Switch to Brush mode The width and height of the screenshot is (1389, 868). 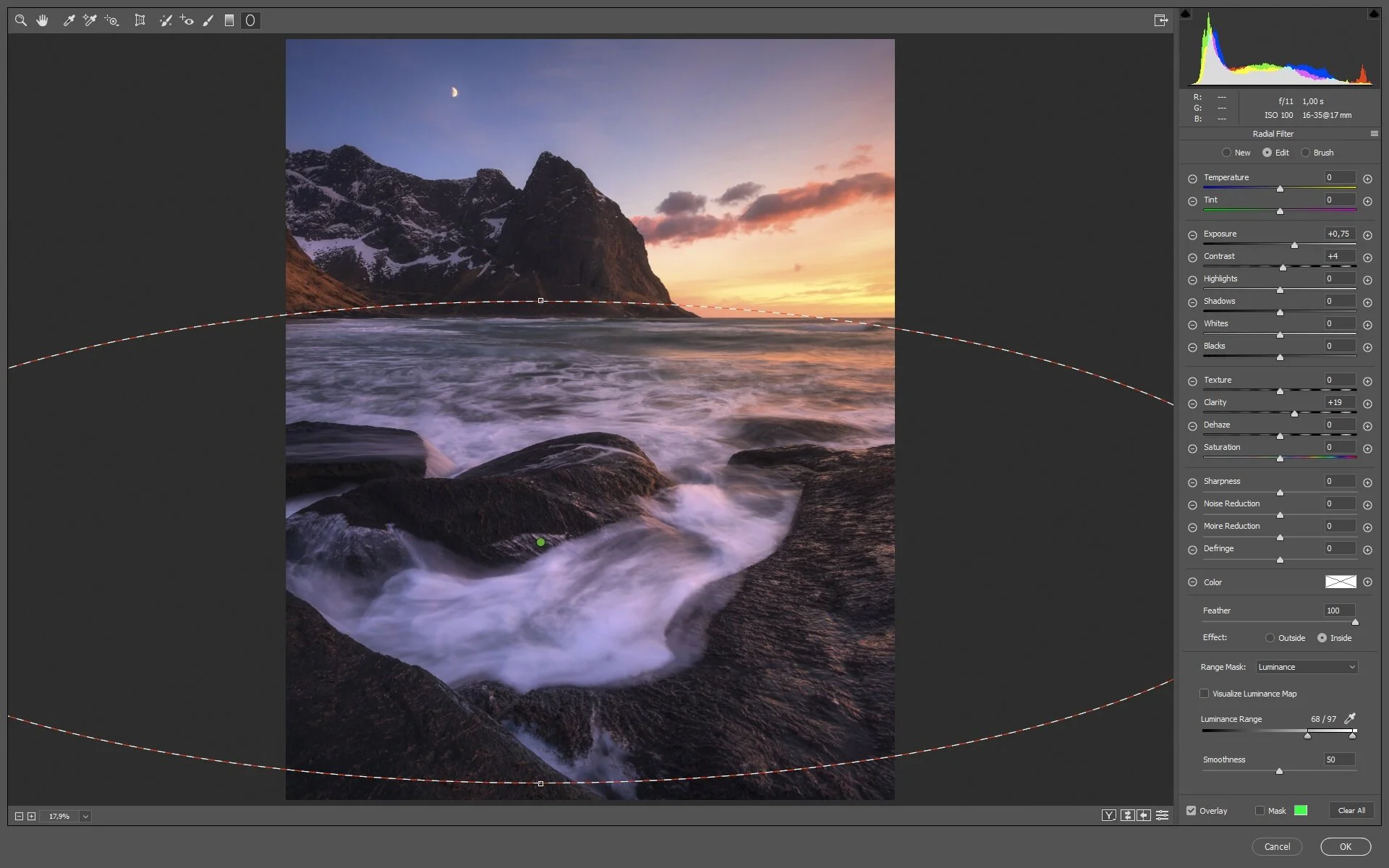pyautogui.click(x=1305, y=153)
